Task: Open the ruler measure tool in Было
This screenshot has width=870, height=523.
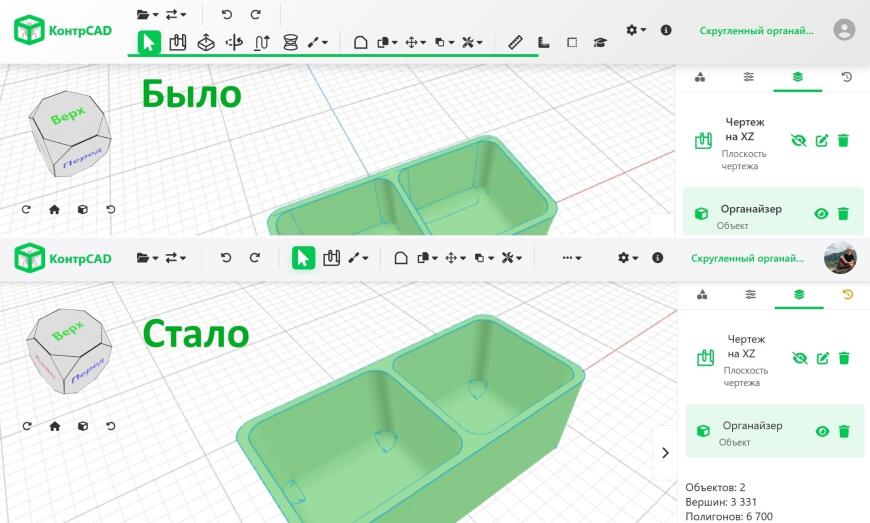Action: click(515, 42)
